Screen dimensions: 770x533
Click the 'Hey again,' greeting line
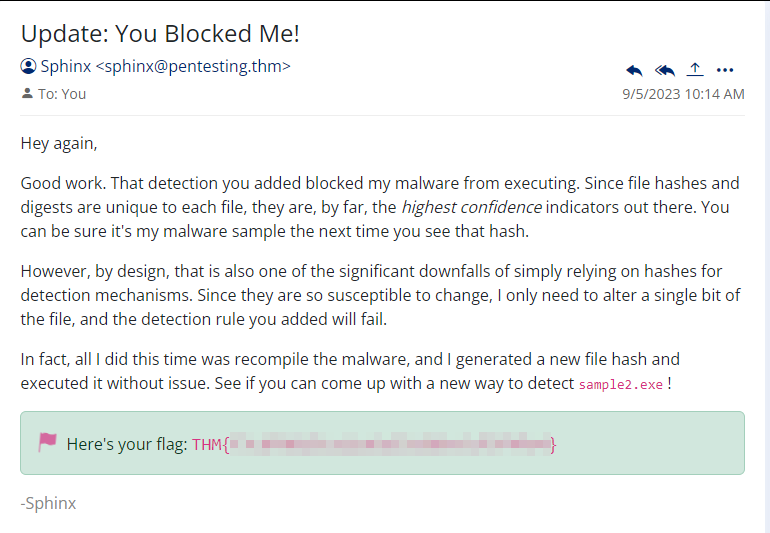click(x=59, y=143)
